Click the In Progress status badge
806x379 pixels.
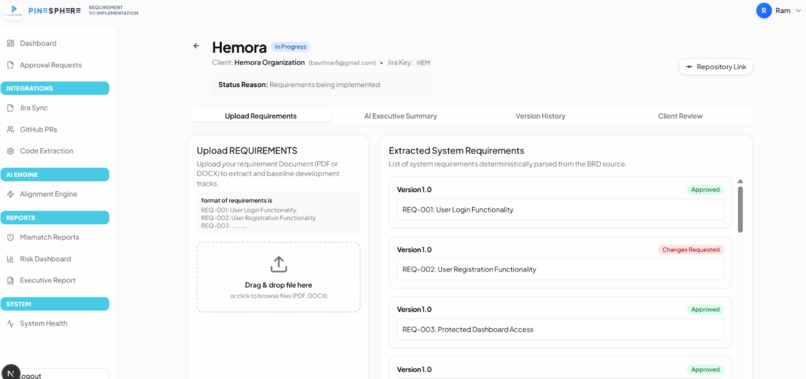(x=290, y=47)
